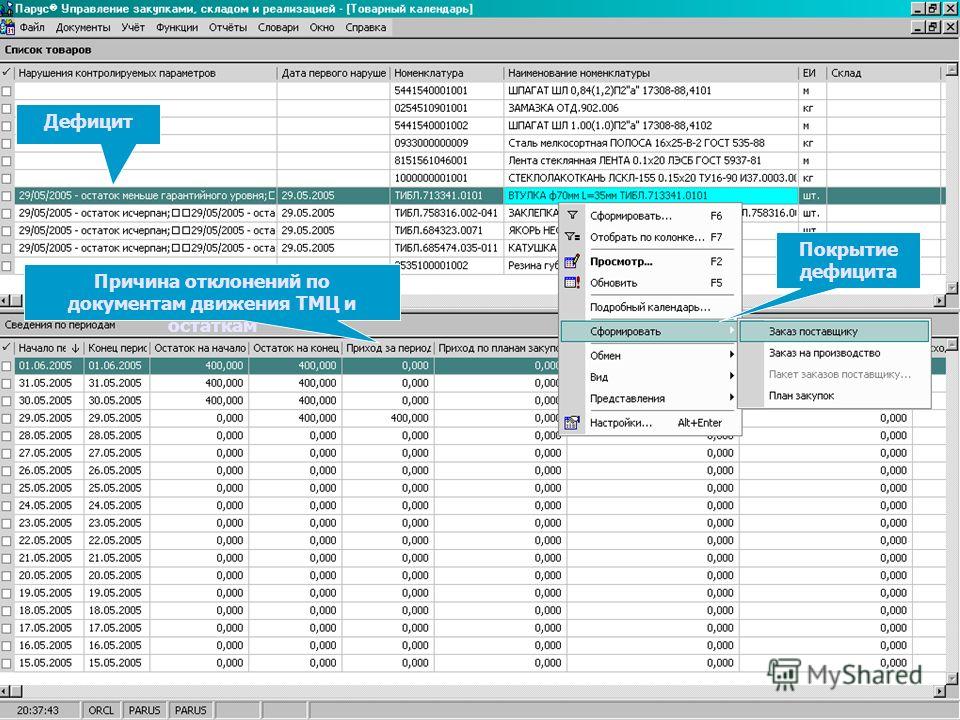The image size is (960, 720).
Task: Click the filter icon beside Сформировать…
Action: pos(572,215)
